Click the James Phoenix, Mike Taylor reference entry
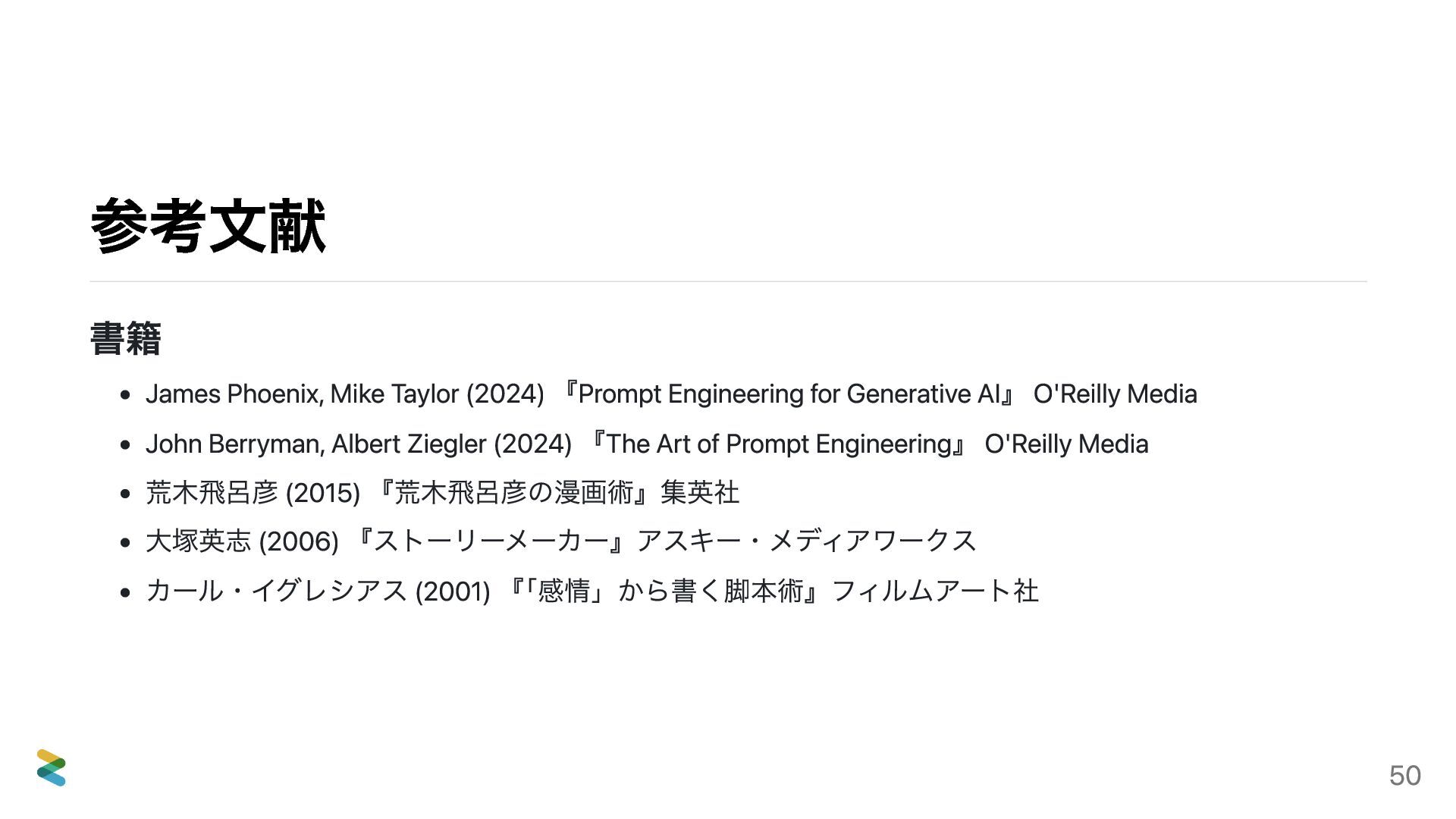Screen dimensions: 1456x819 [x=671, y=394]
